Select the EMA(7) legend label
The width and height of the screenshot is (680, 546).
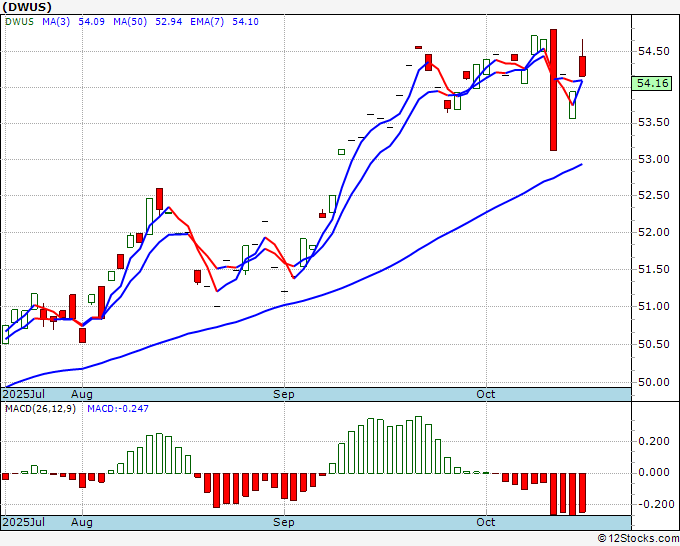coord(207,22)
